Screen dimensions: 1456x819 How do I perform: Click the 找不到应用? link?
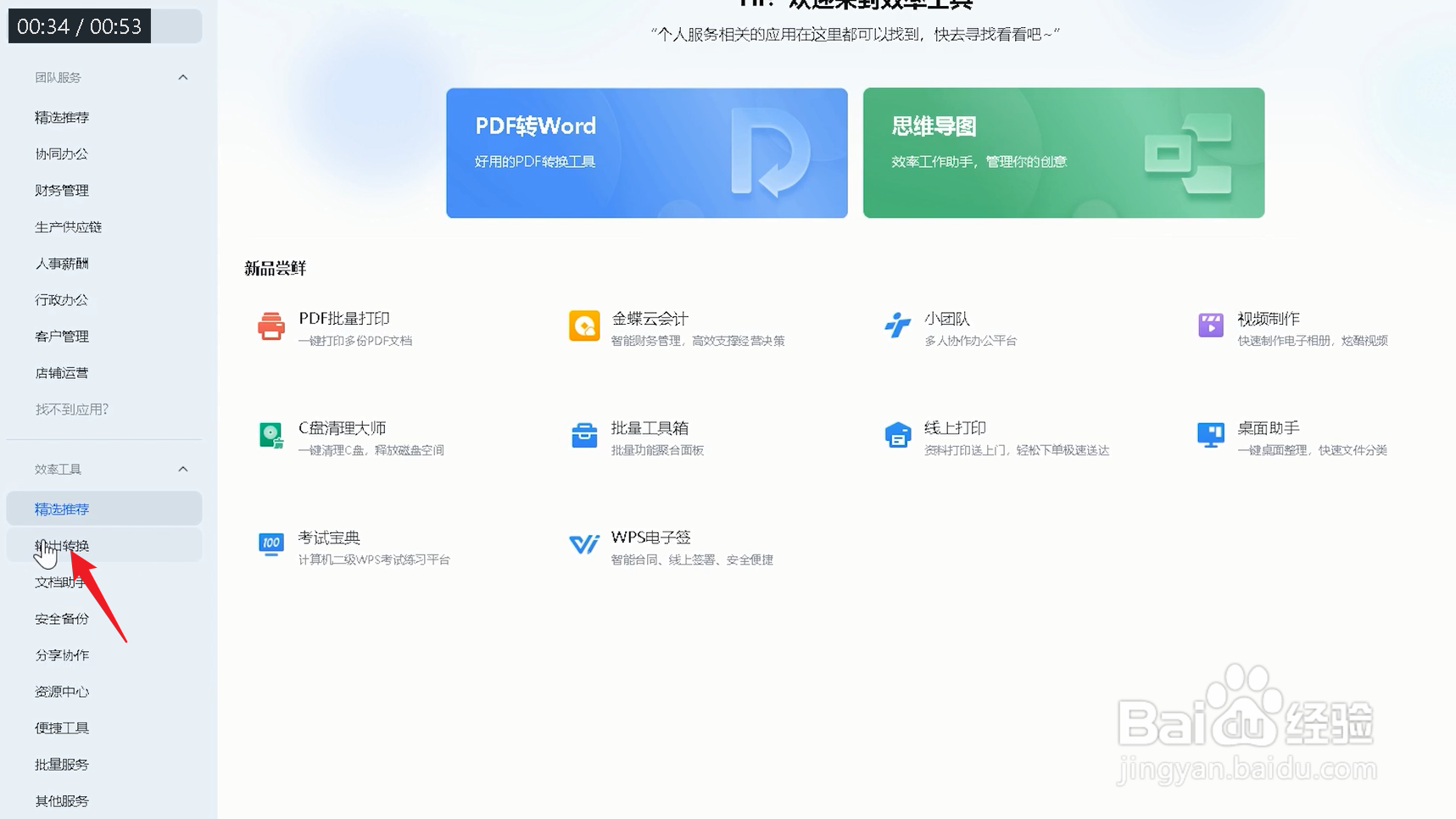pyautogui.click(x=71, y=409)
